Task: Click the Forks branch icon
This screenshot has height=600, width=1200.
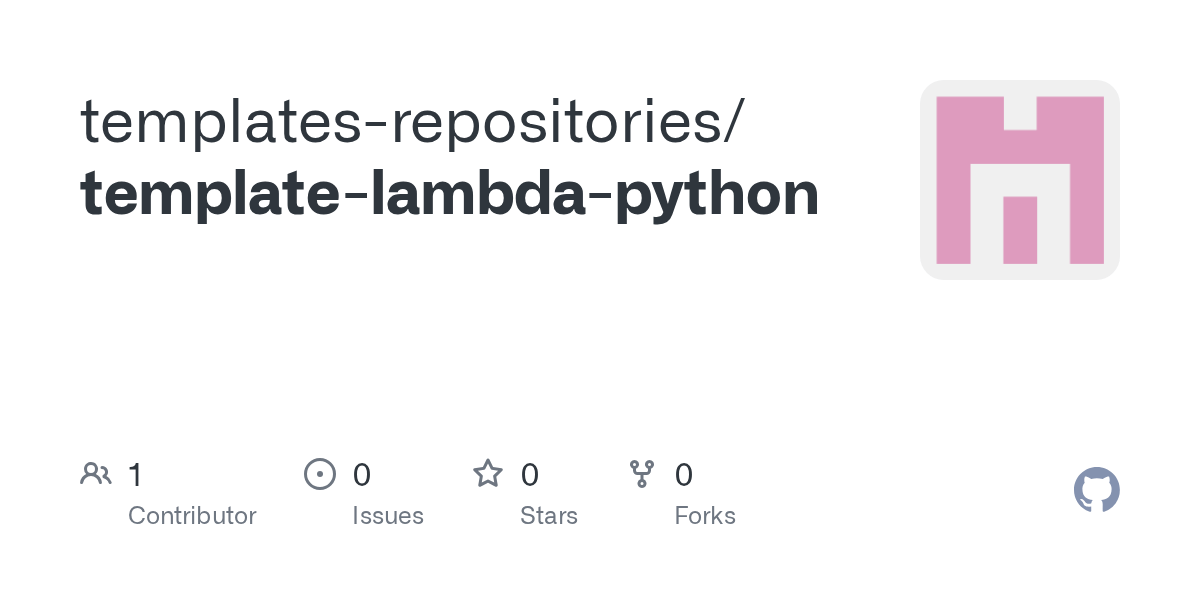Action: coord(641,473)
